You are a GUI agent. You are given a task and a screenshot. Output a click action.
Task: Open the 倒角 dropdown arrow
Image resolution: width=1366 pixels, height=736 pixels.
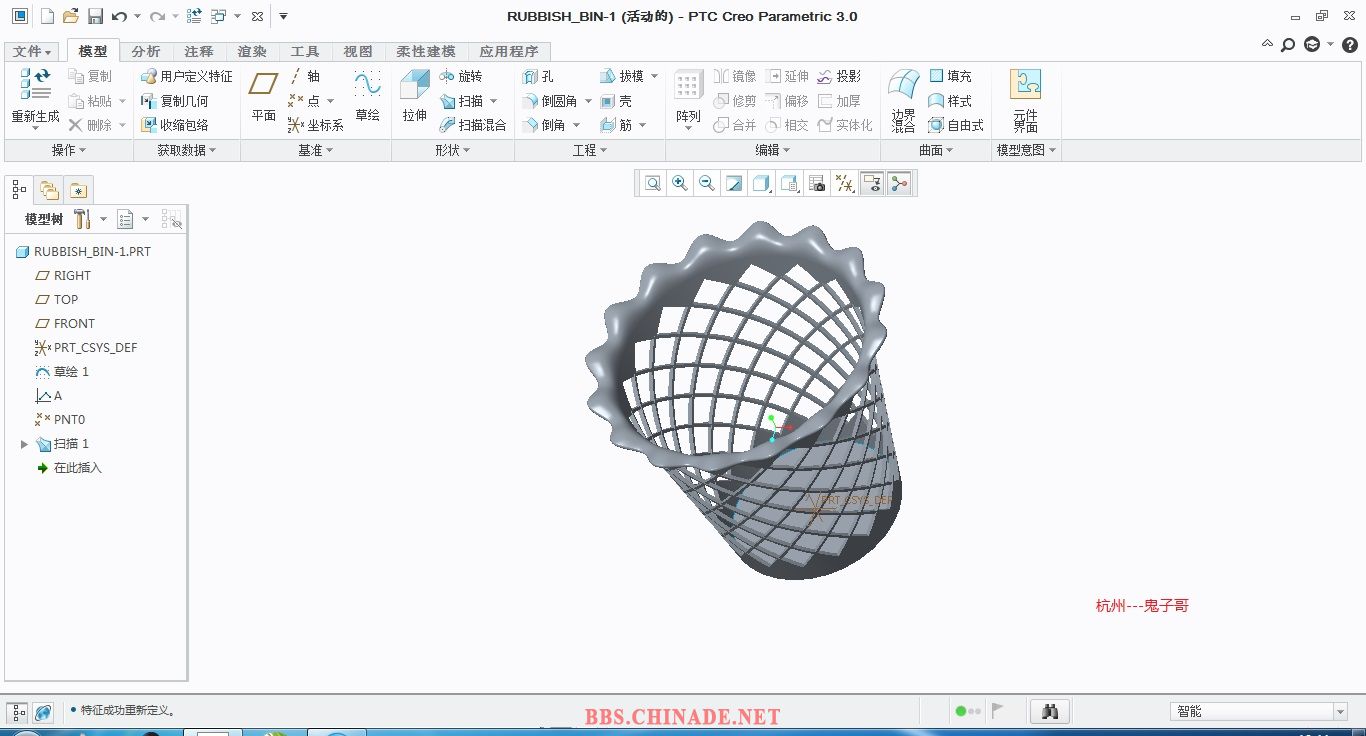click(x=576, y=125)
